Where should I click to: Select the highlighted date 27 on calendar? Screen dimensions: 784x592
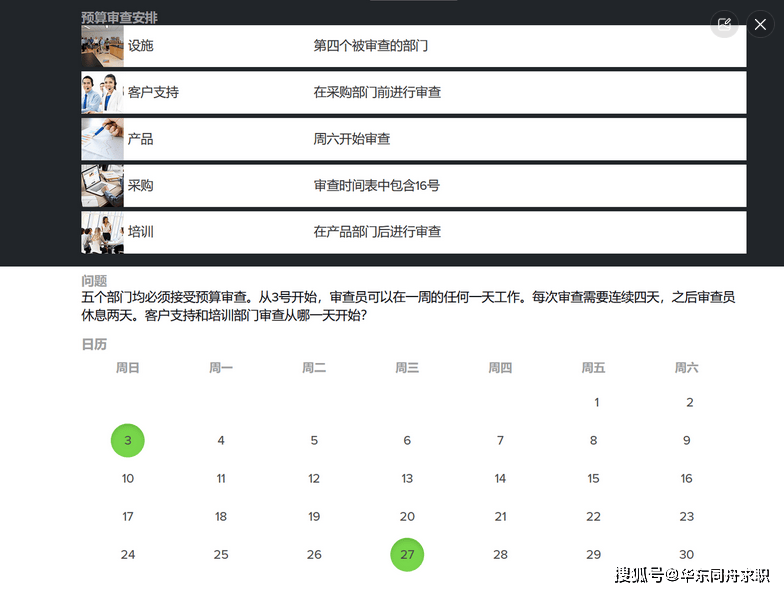point(407,554)
